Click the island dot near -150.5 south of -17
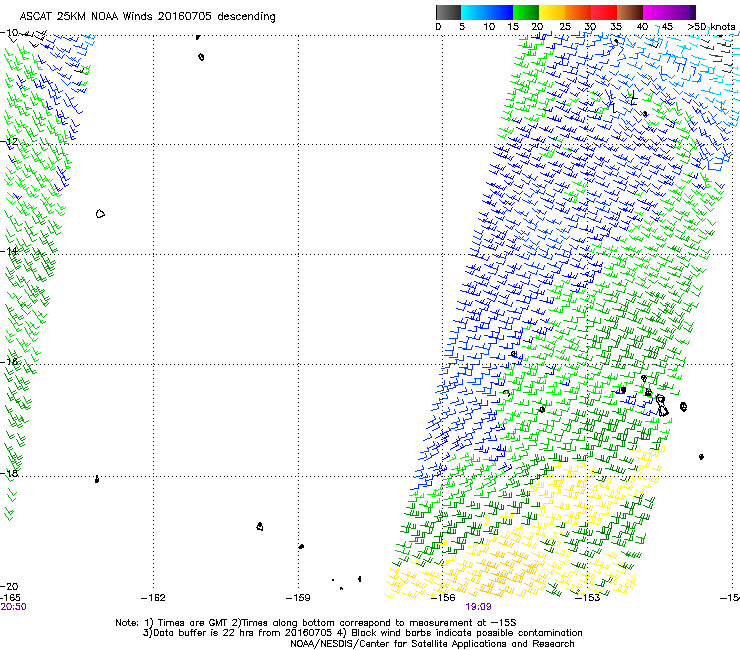The height and width of the screenshot is (650, 740). pos(701,457)
